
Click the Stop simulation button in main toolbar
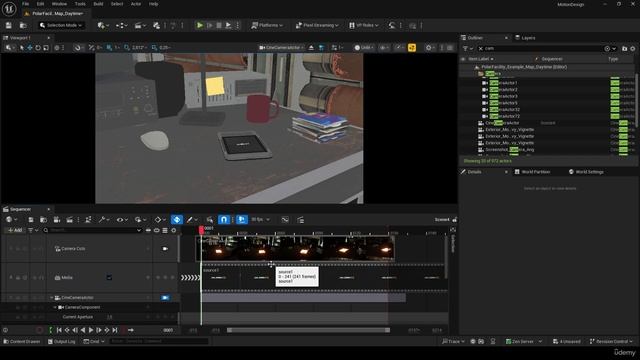pos(219,25)
